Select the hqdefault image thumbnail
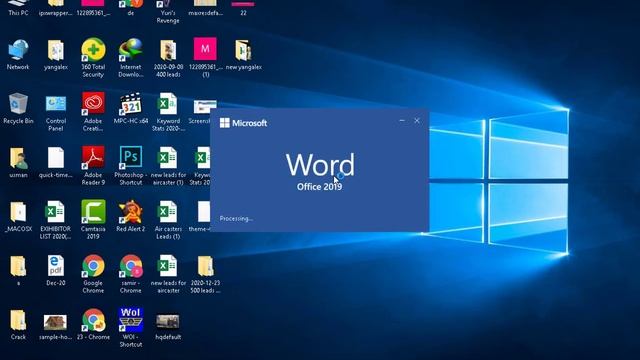This screenshot has width=640, height=360. click(x=168, y=321)
